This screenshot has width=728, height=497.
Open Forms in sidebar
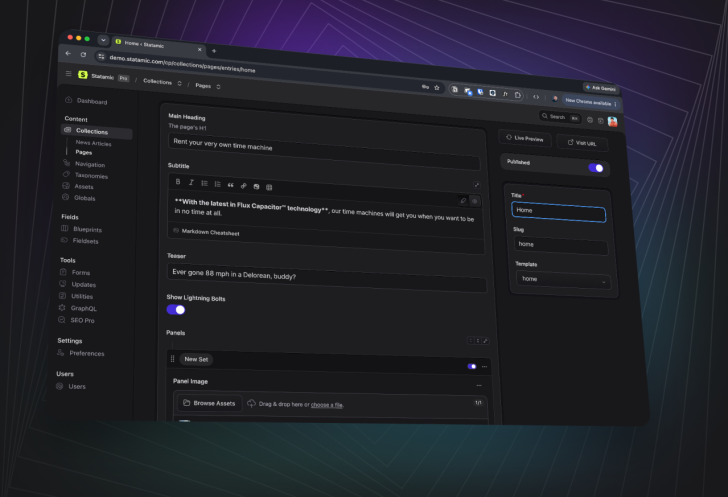[x=75, y=272]
